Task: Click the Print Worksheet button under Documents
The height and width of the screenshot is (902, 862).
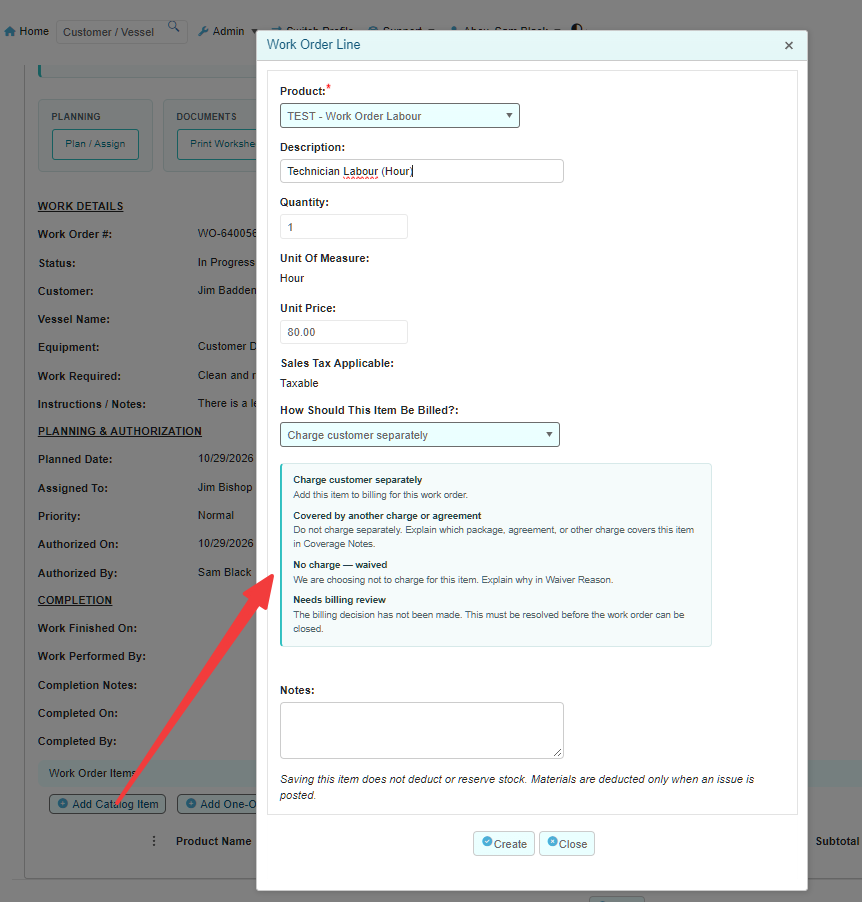Action: tap(217, 144)
